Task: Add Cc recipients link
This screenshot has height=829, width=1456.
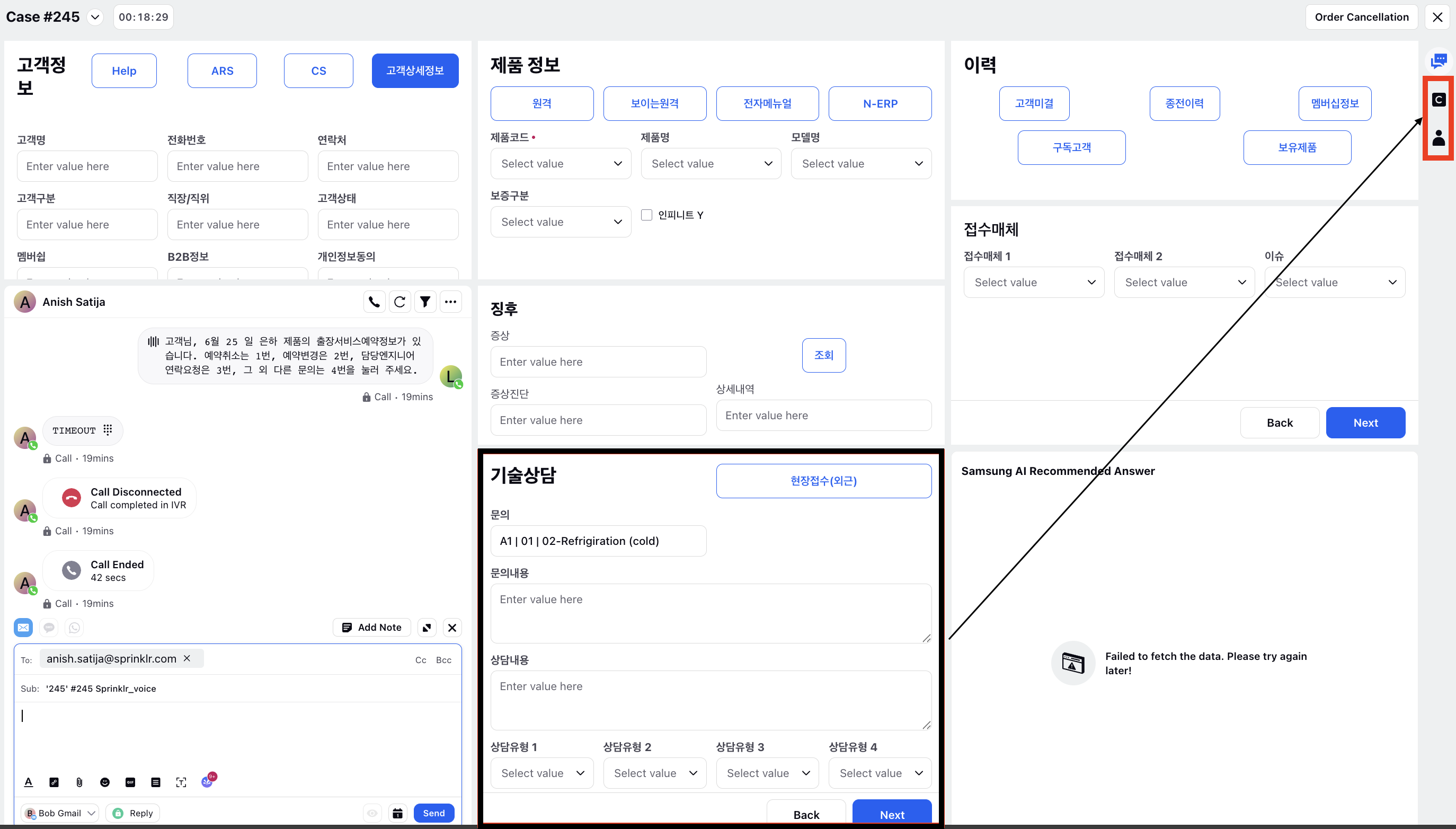Action: point(421,660)
